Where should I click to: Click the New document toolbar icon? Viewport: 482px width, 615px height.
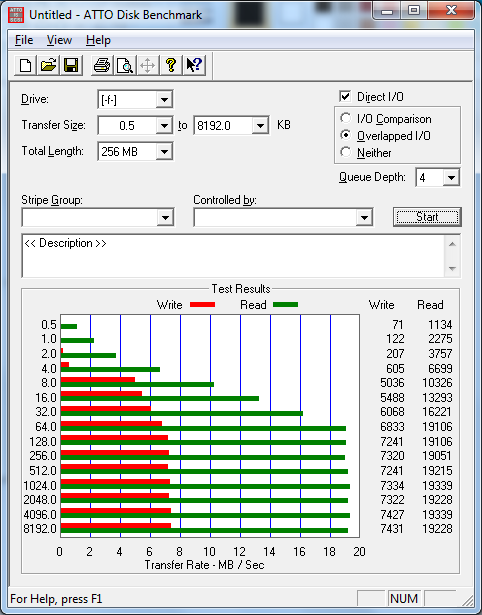click(x=25, y=65)
